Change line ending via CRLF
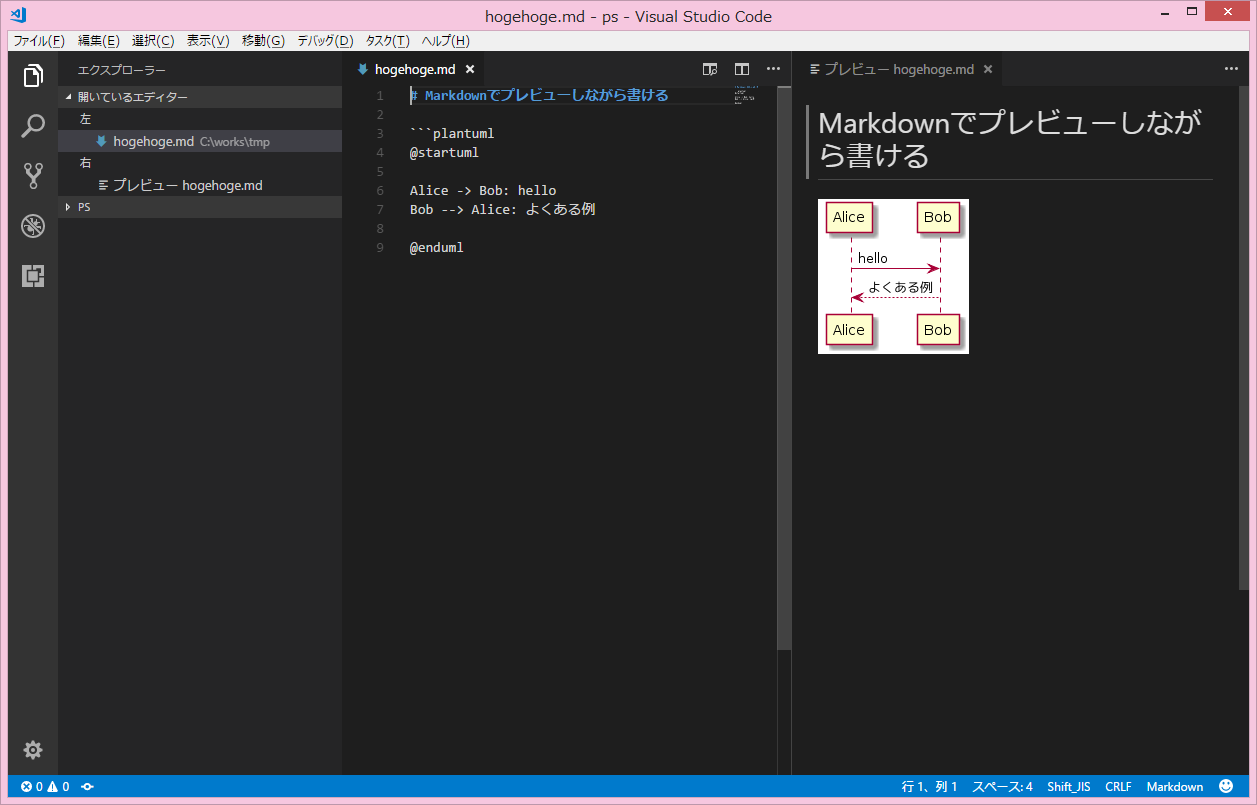The height and width of the screenshot is (805, 1257). click(x=1118, y=787)
